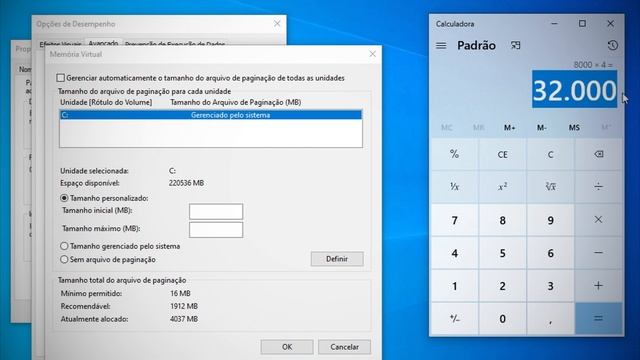Minimize the Calculadora window
The image size is (640, 360).
click(554, 24)
